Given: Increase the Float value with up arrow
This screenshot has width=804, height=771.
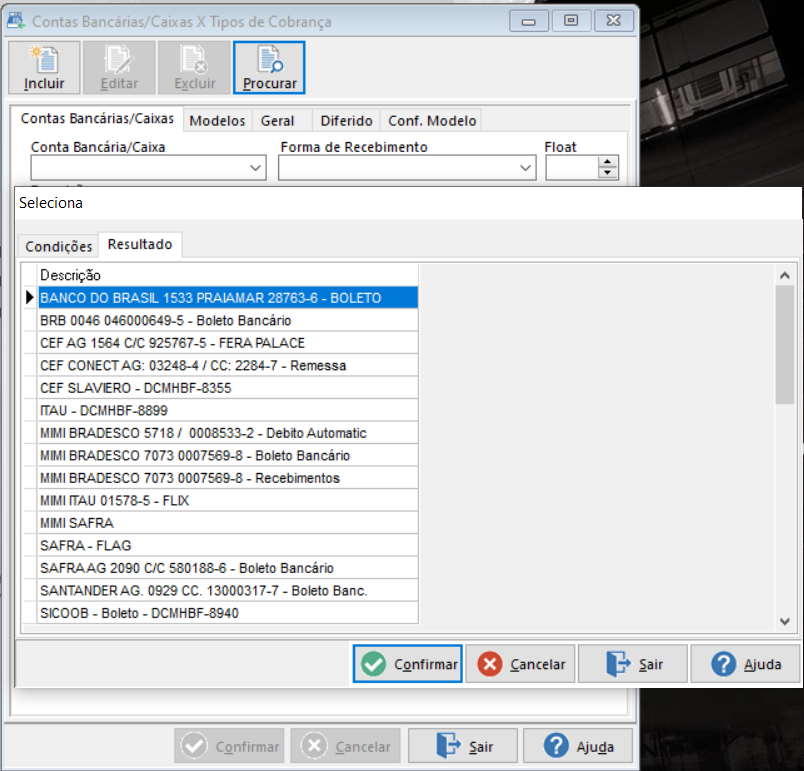Looking at the screenshot, I should click(608, 161).
